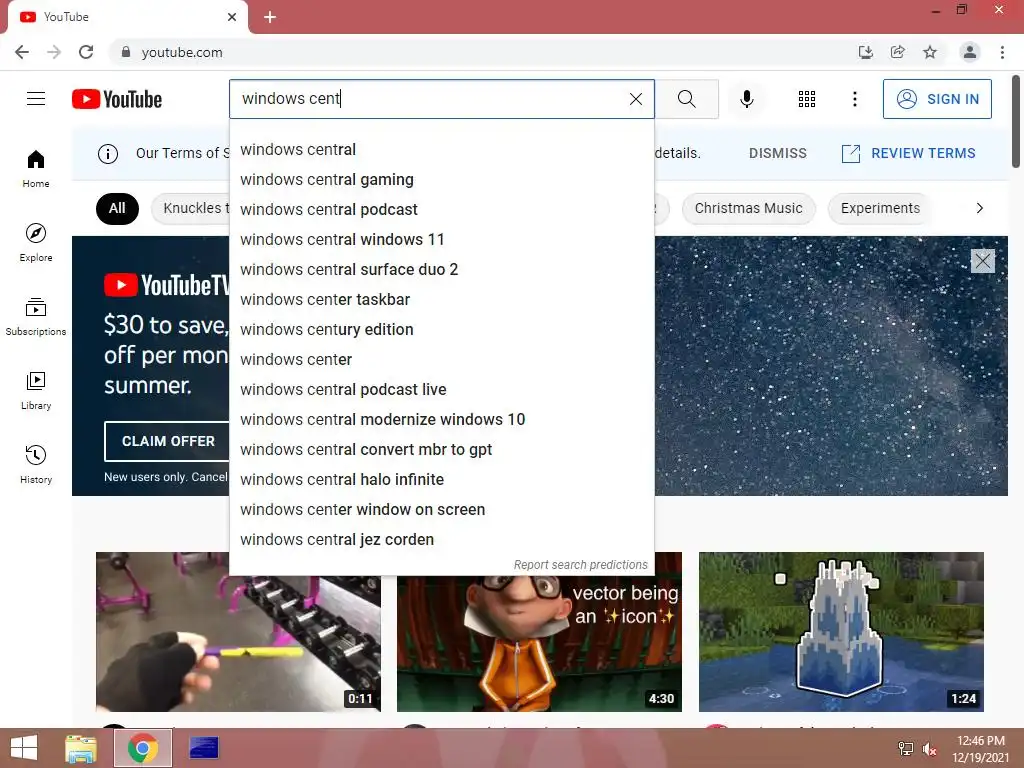This screenshot has height=768, width=1024.
Task: Open the YouTube apps grid
Action: 807,99
